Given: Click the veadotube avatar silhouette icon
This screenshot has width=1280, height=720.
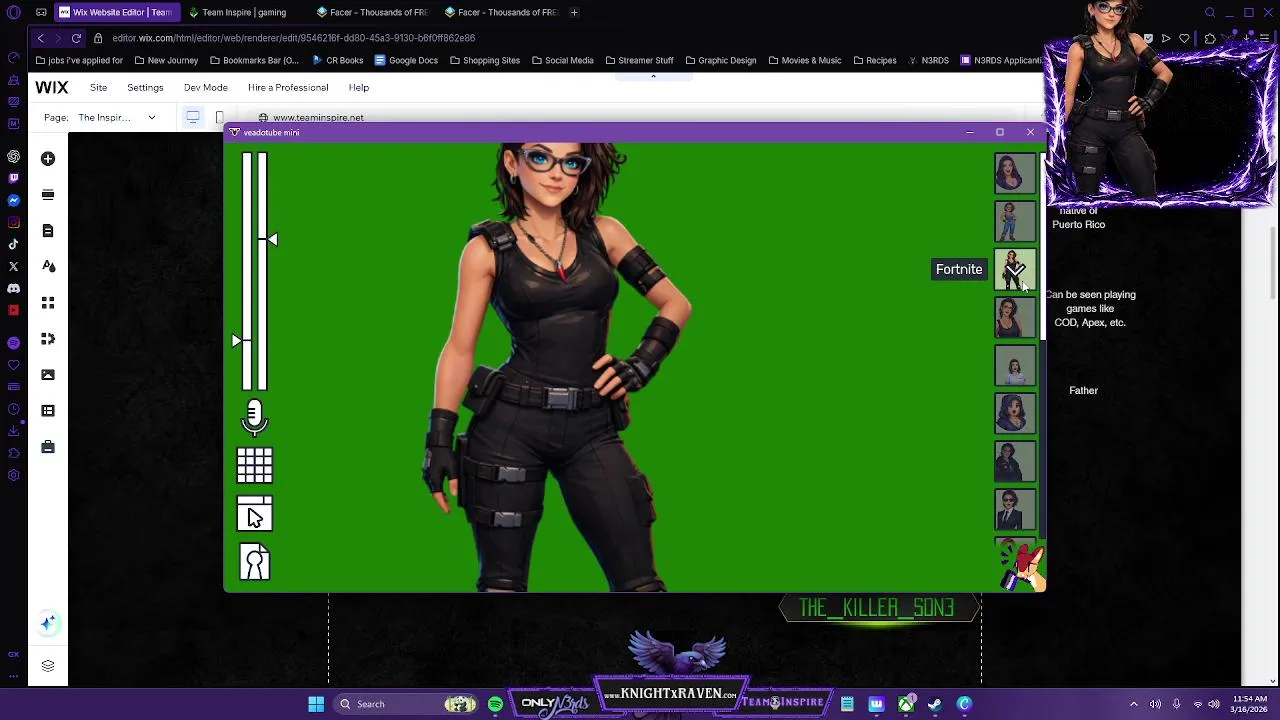Looking at the screenshot, I should pyautogui.click(x=254, y=563).
